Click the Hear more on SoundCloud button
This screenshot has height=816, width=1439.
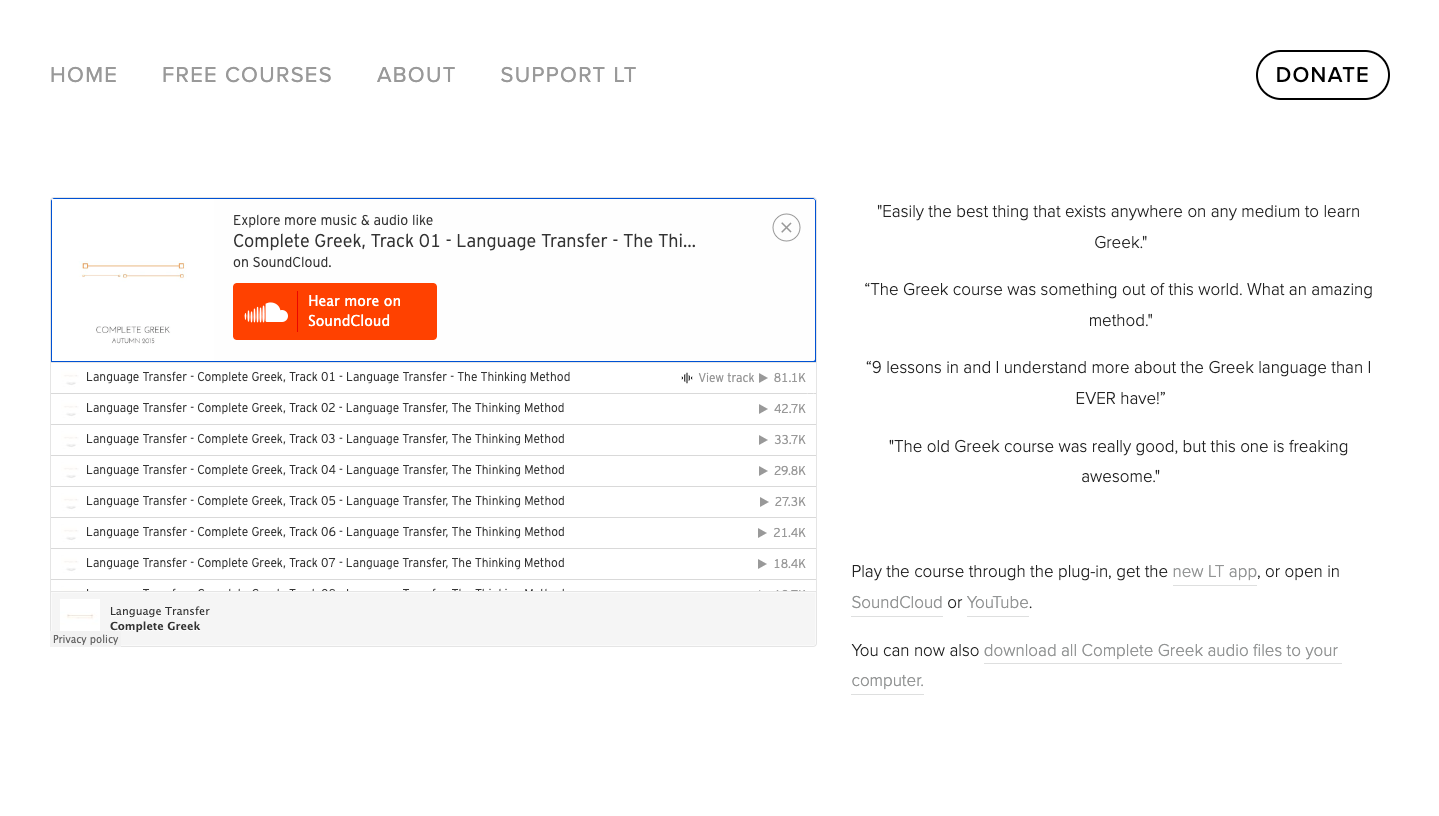point(334,311)
